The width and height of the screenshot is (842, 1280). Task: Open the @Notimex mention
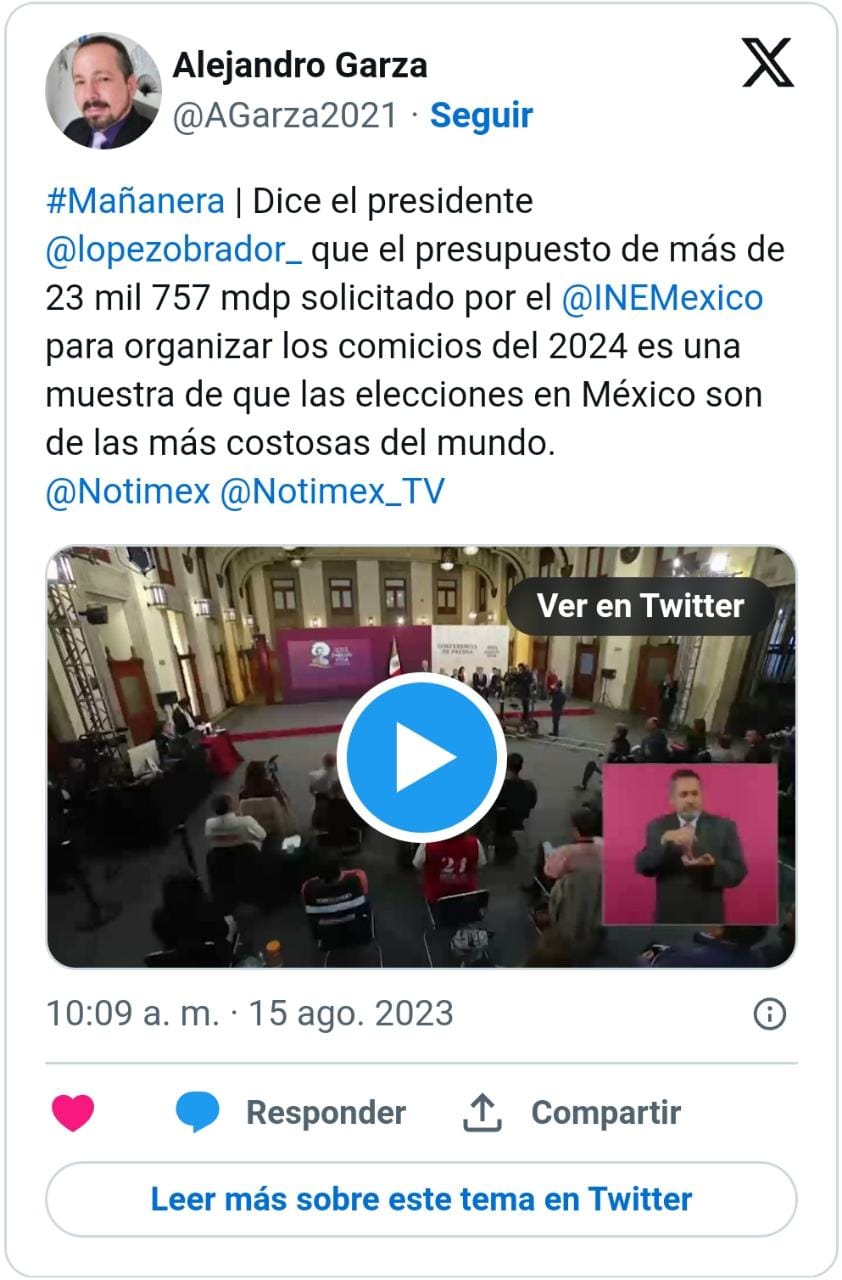pos(128,492)
